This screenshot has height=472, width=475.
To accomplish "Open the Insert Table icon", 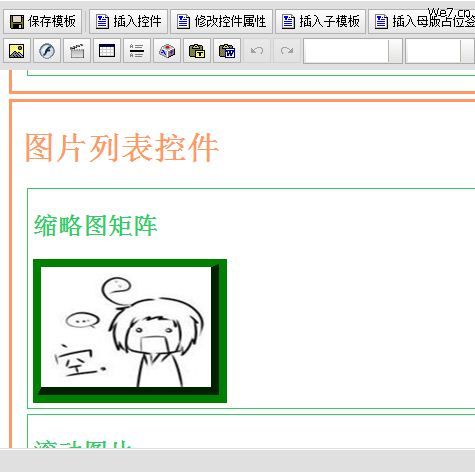I will tap(107, 51).
